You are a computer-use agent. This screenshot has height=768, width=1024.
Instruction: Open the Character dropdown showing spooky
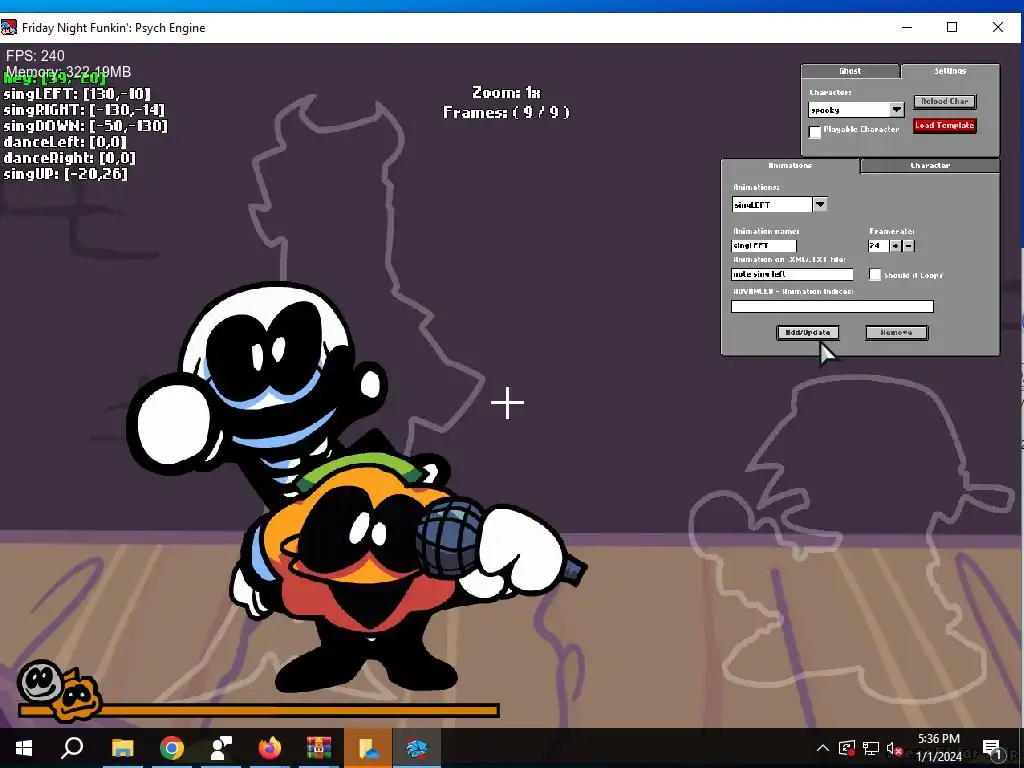coord(856,110)
